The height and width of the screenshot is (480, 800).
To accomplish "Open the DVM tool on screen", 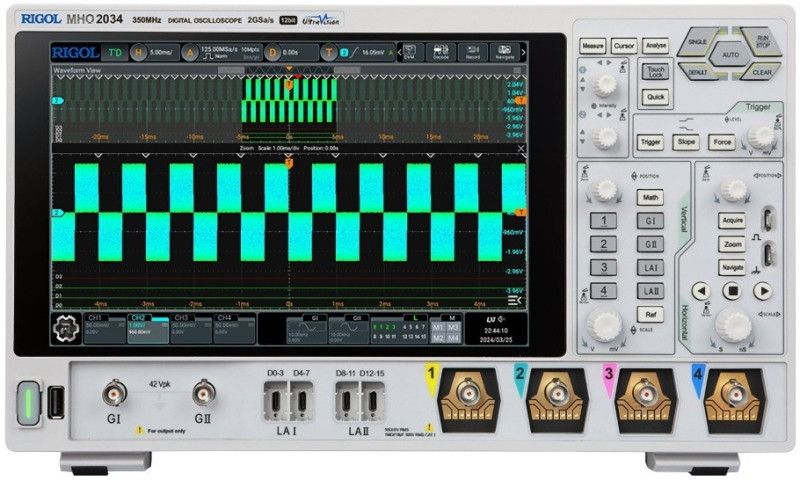I will click(x=409, y=52).
